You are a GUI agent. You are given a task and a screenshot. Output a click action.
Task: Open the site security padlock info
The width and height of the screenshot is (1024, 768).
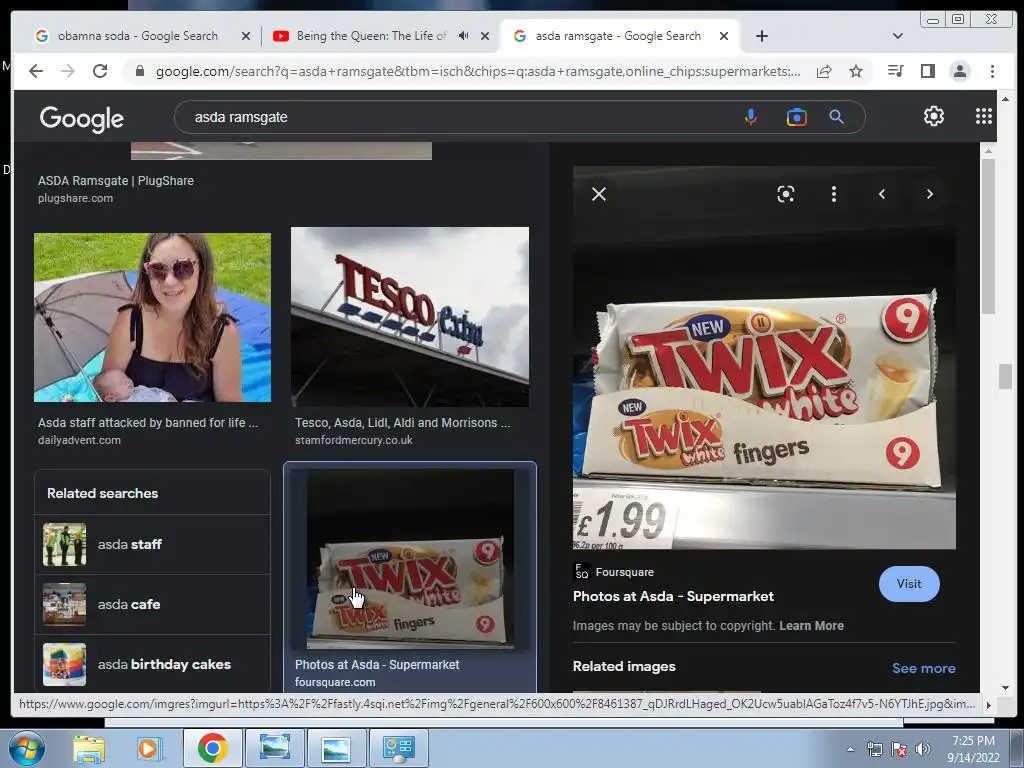pos(139,71)
